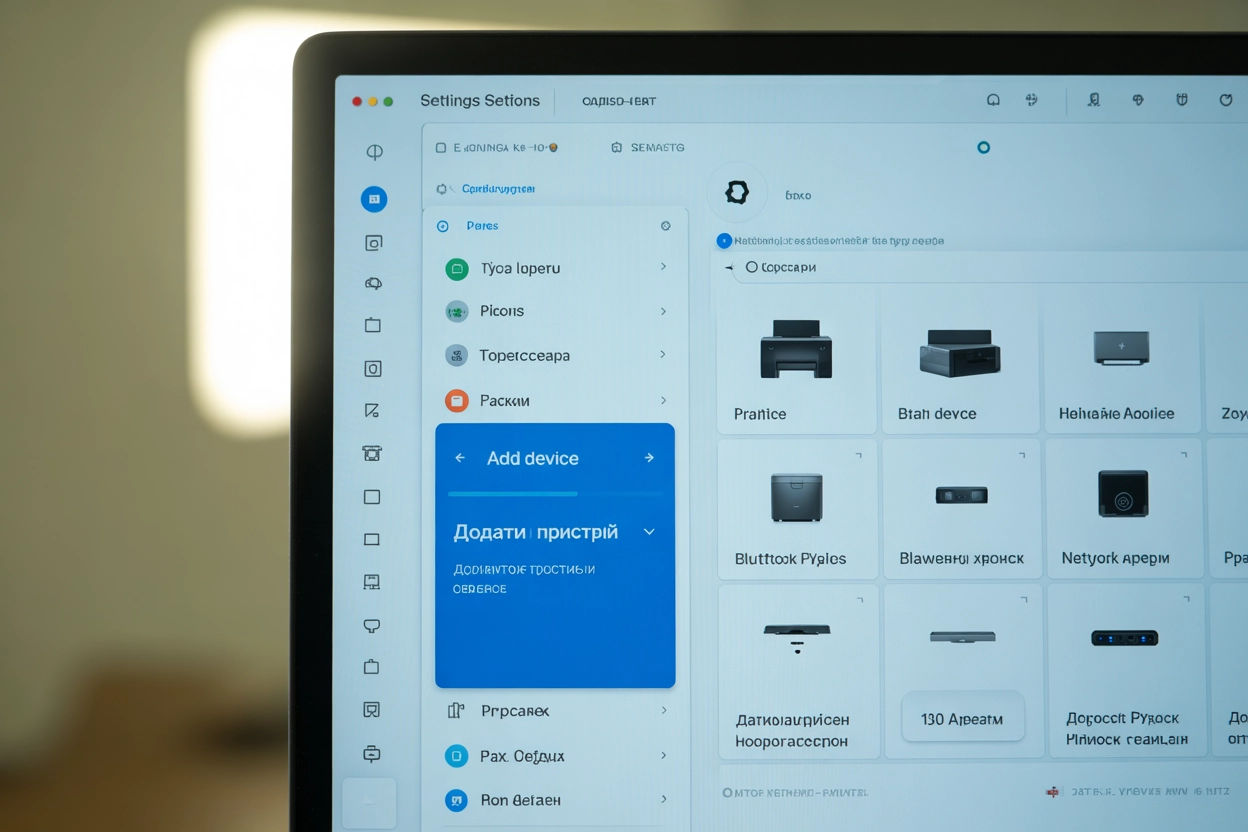1248x832 pixels.
Task: Click the circular refresh icon in top toolbar
Action: (x=1226, y=100)
